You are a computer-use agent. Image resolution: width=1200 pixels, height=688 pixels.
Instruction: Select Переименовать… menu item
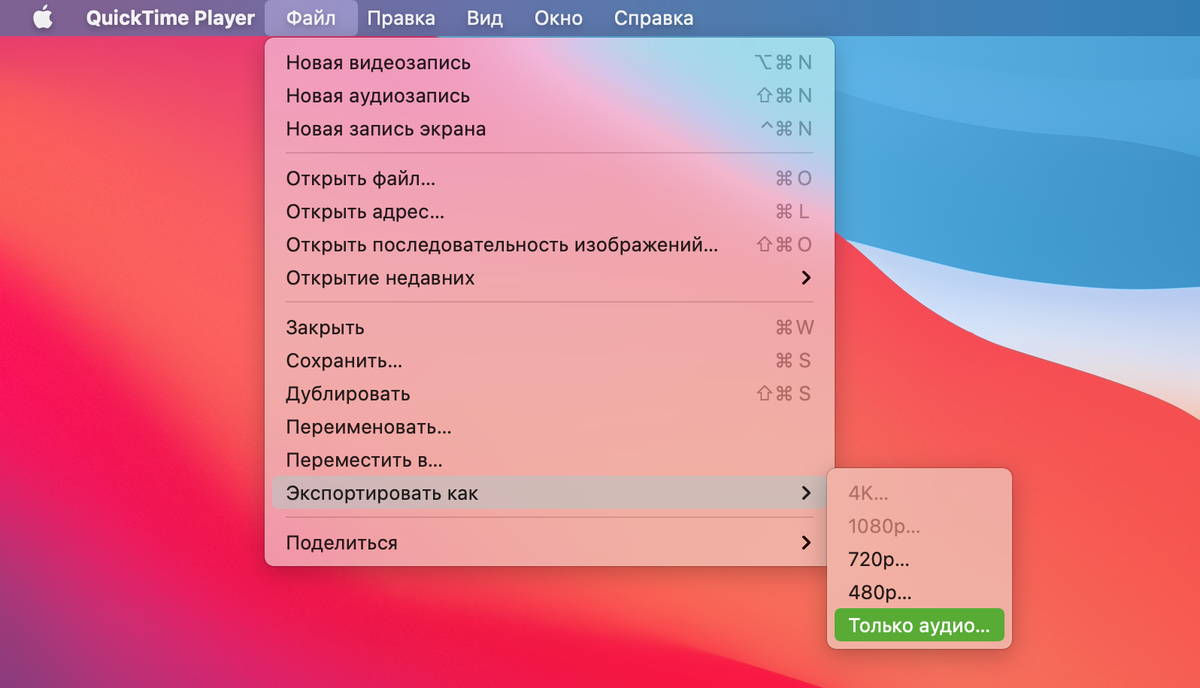point(549,427)
